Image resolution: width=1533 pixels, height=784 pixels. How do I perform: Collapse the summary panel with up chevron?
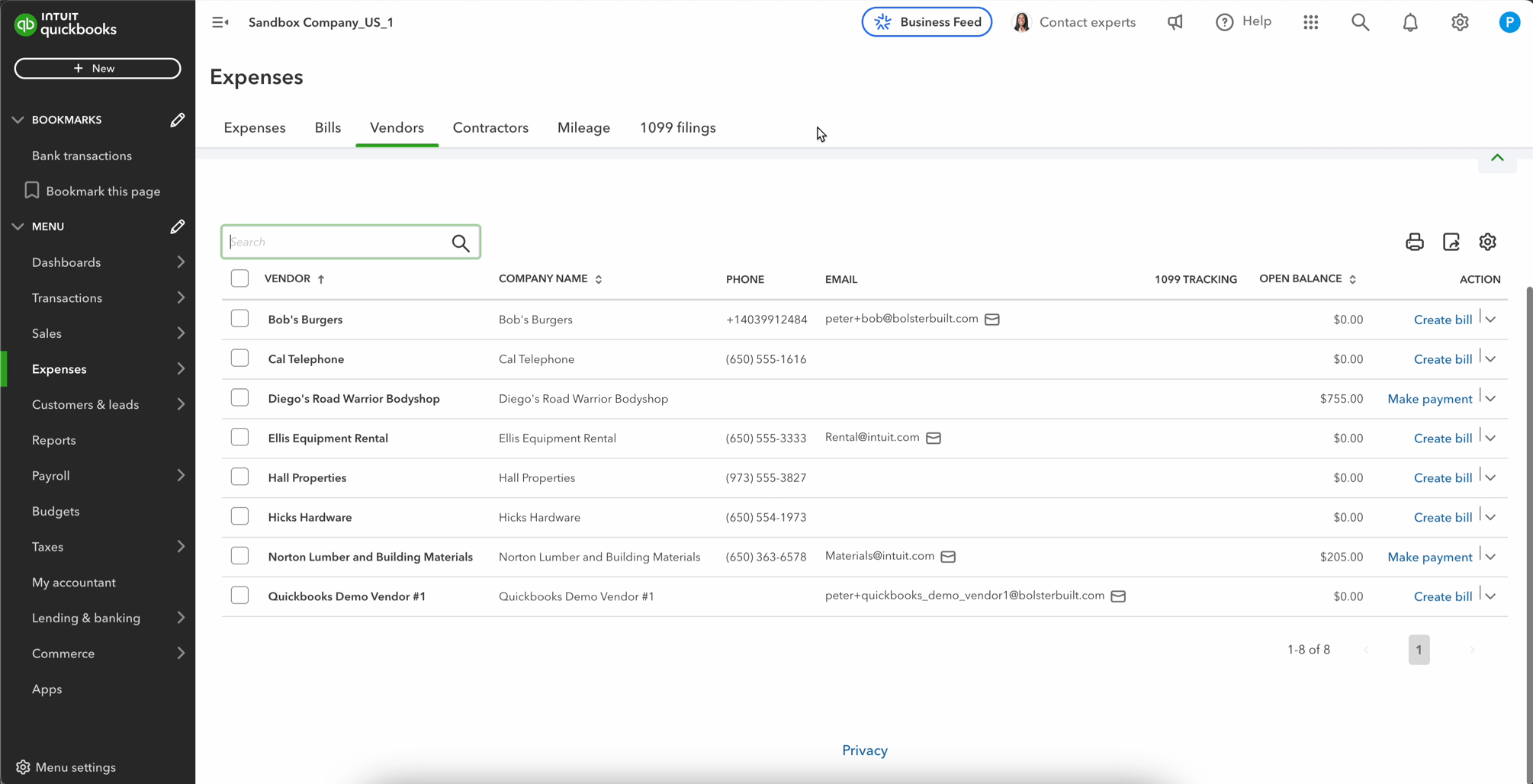click(1497, 158)
